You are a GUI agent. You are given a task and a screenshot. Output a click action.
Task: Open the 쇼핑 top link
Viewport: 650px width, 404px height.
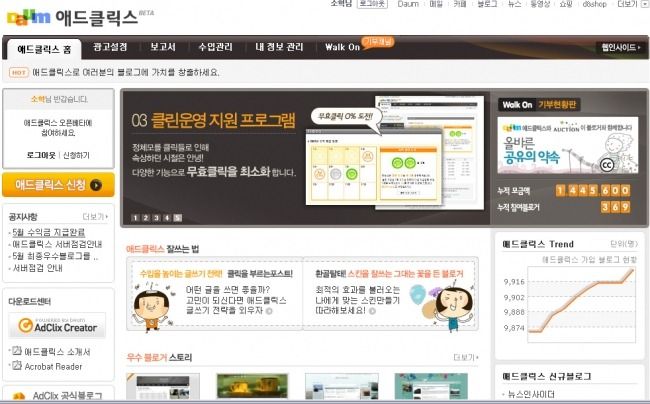pos(566,4)
